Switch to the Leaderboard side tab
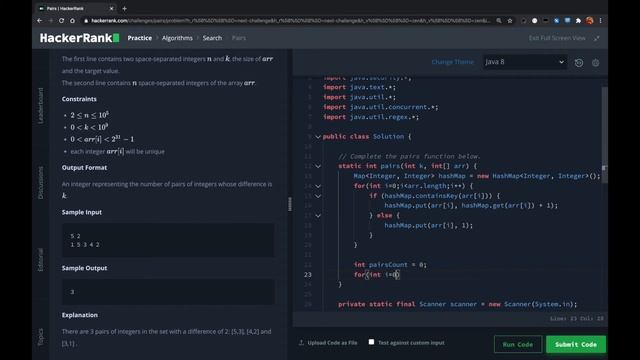The width and height of the screenshot is (640, 360). (40, 105)
